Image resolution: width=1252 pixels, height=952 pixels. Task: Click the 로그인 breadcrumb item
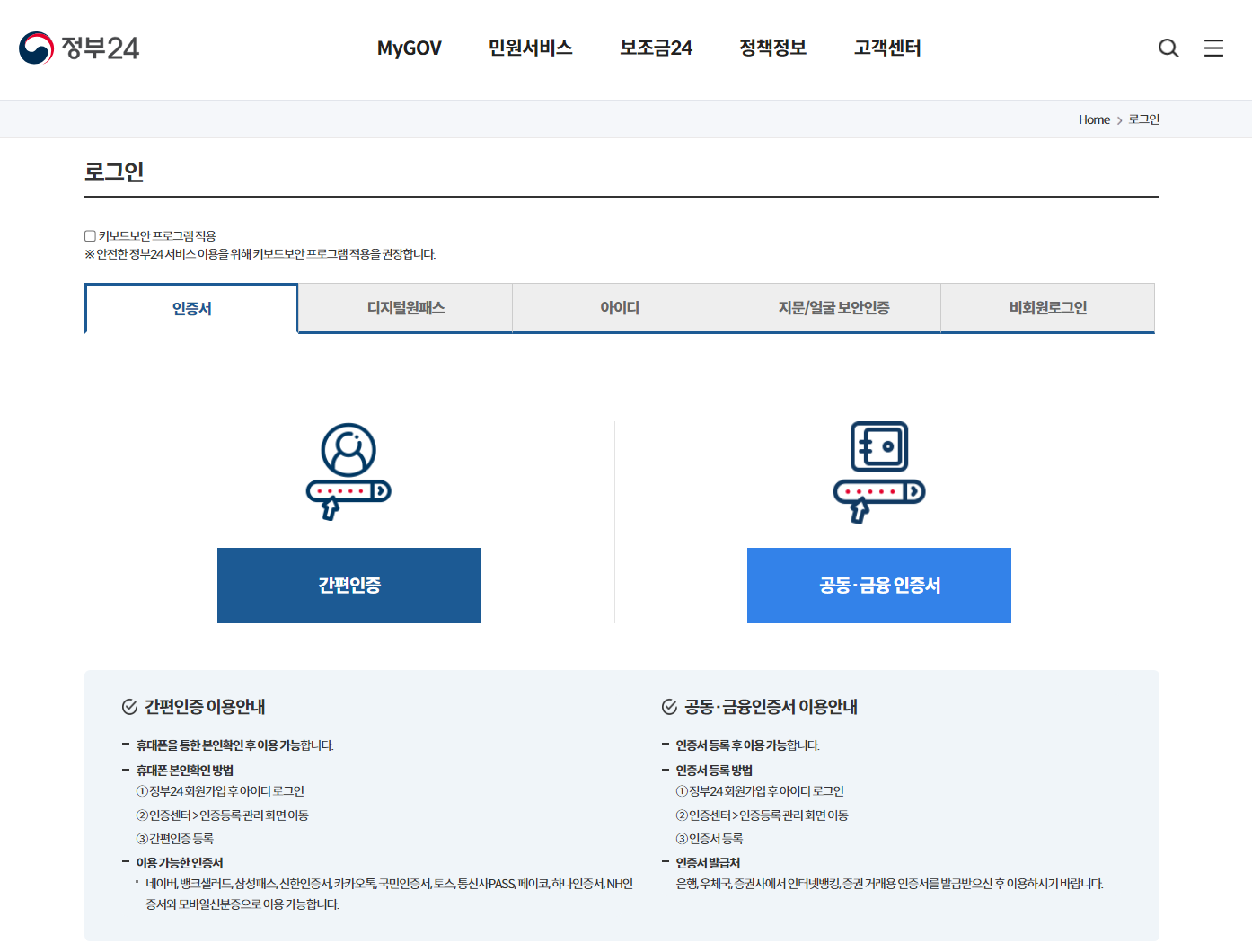click(x=1144, y=119)
